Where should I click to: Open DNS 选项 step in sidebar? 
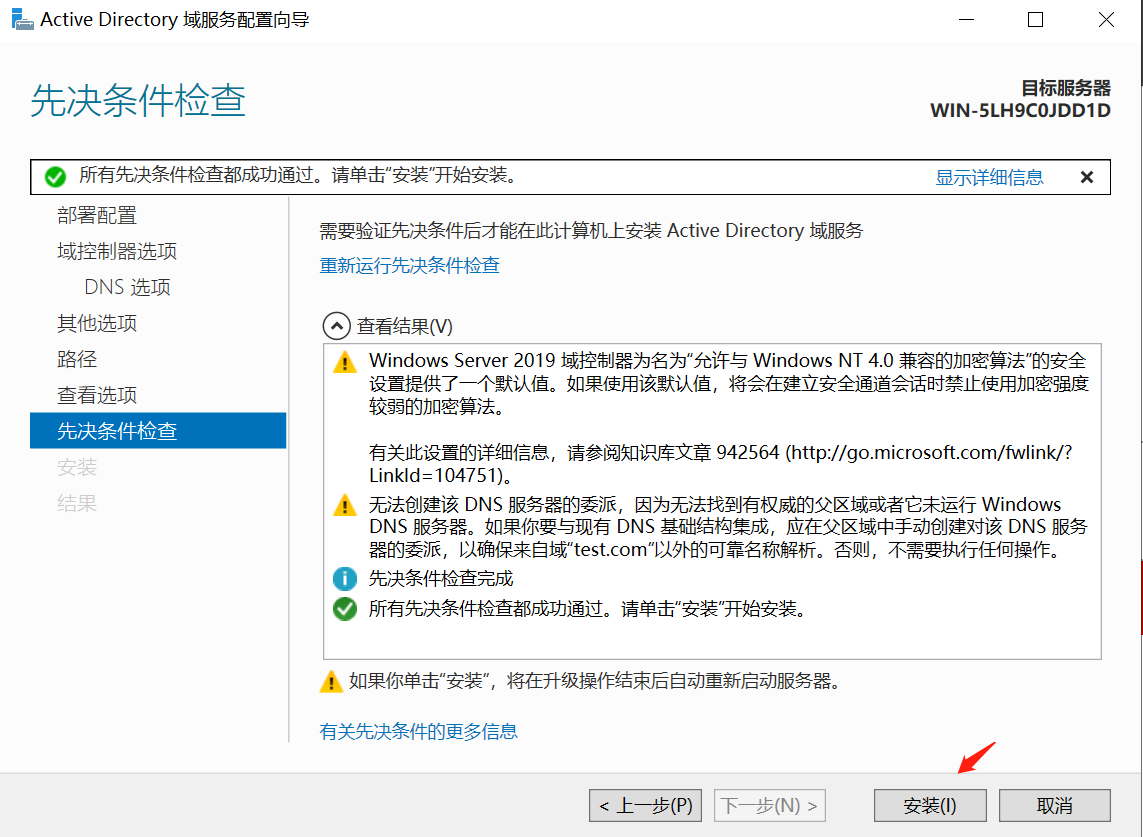click(127, 287)
